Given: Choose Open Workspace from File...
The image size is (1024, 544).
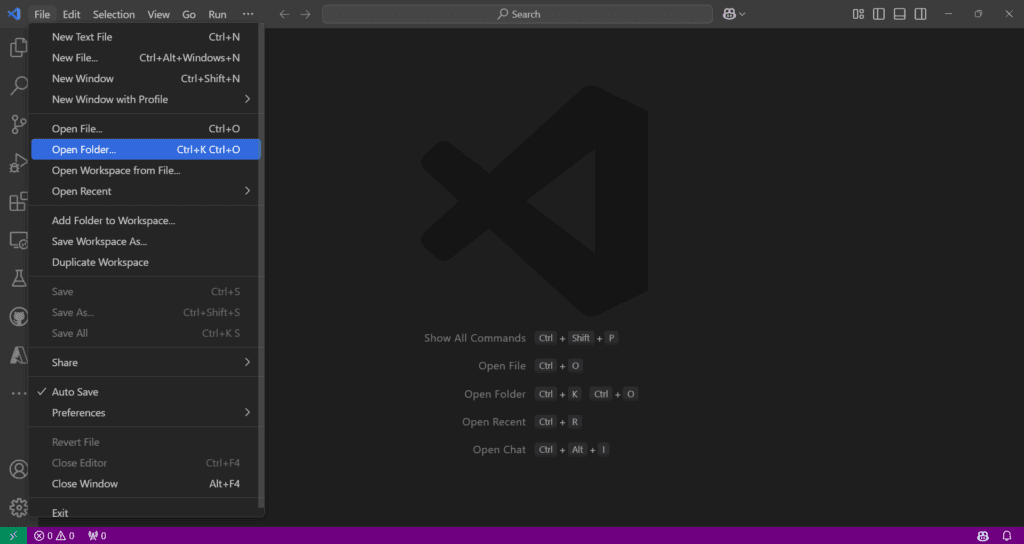Looking at the screenshot, I should point(146,170).
